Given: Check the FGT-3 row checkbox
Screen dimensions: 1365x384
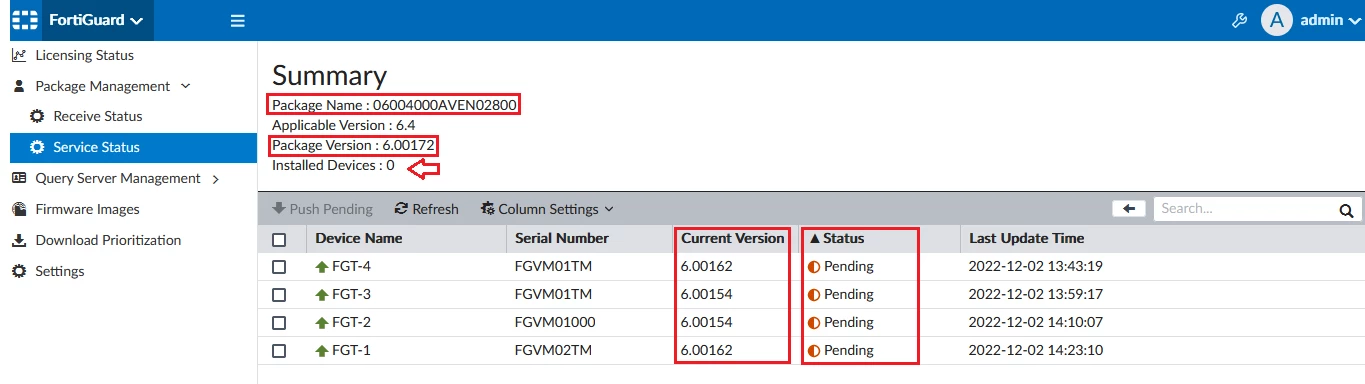Looking at the screenshot, I should pos(279,295).
